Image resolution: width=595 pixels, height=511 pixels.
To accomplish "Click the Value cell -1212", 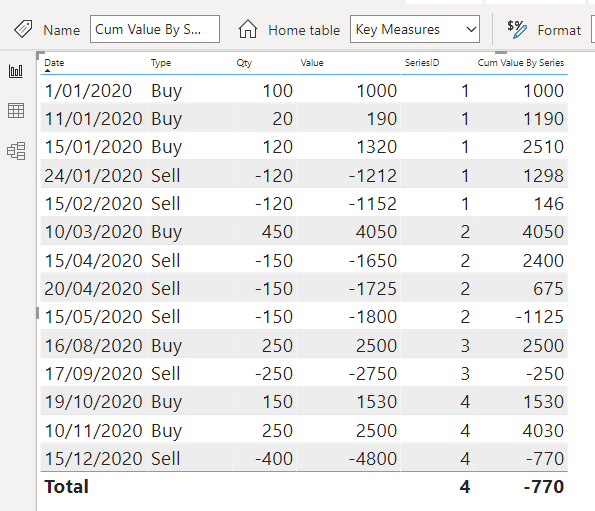I will point(373,176).
